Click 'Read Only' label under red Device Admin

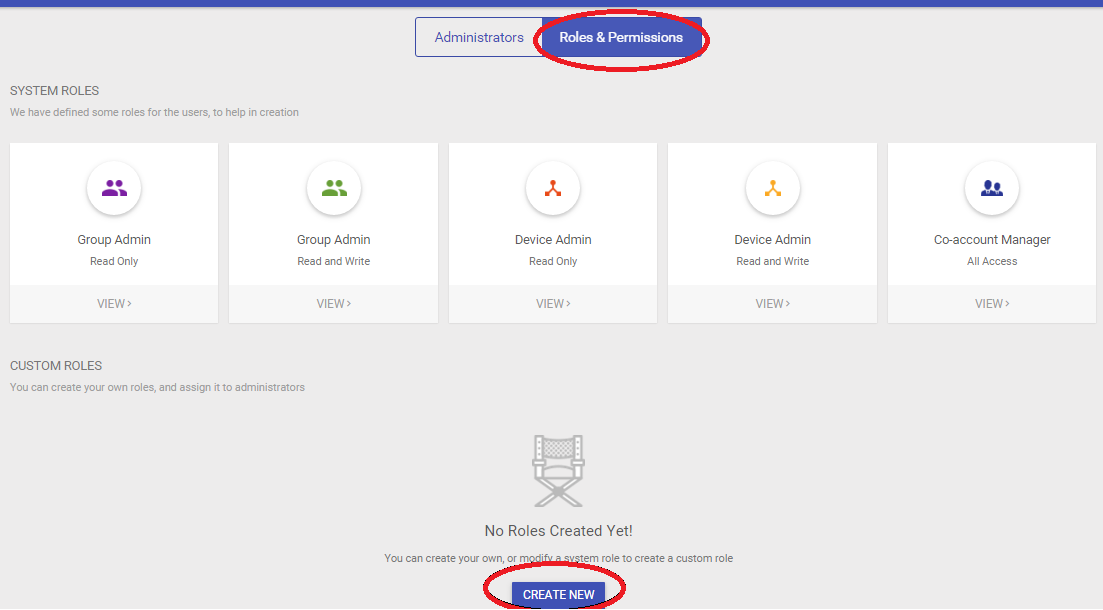[553, 261]
